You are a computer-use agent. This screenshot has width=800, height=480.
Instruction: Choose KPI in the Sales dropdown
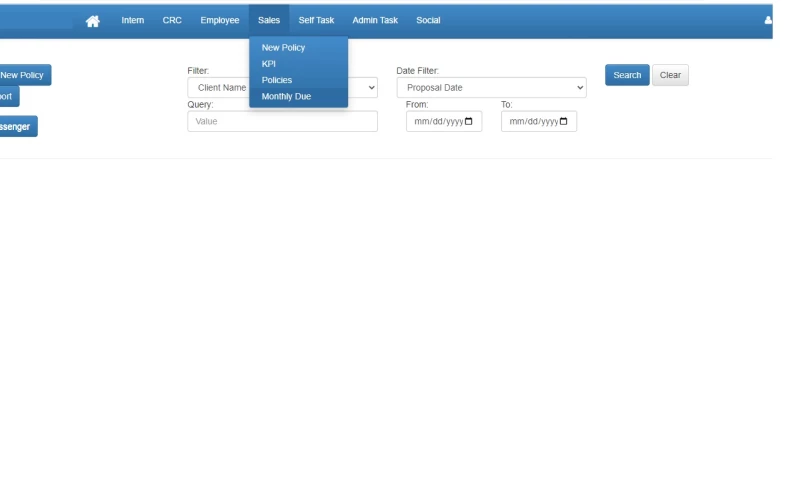268,63
